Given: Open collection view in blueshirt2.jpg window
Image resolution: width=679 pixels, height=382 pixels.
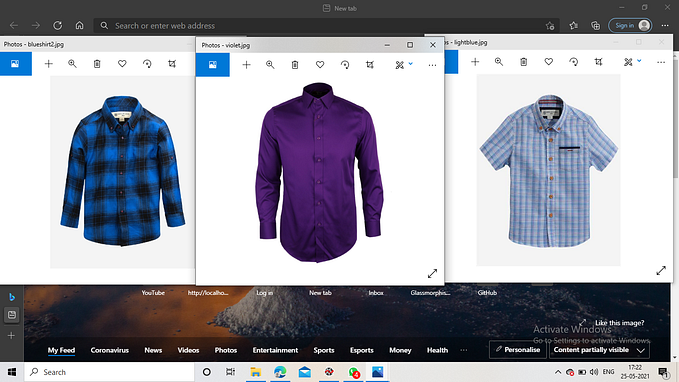Looking at the screenshot, I should 15,64.
